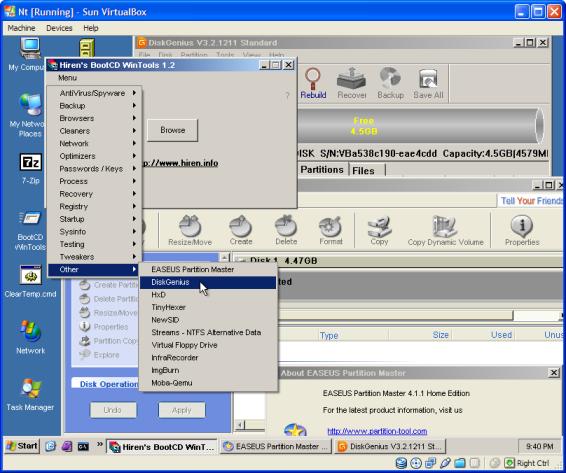566x473 pixels.
Task: Expand the Network submenu in WinTools
Action: (93, 144)
